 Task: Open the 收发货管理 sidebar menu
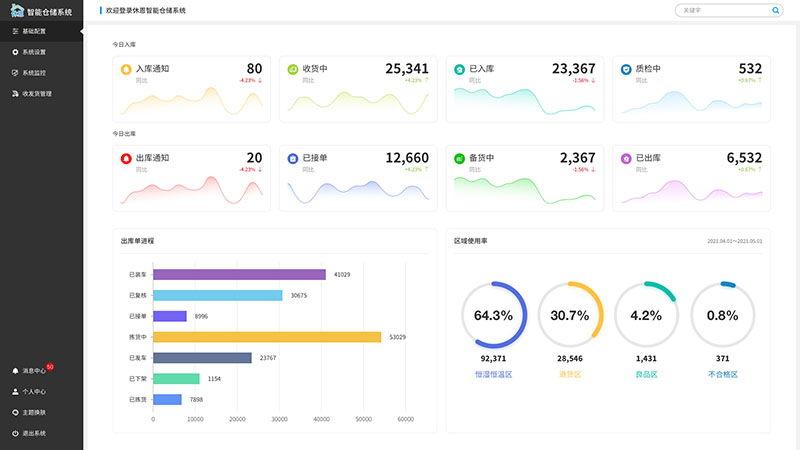point(41,94)
